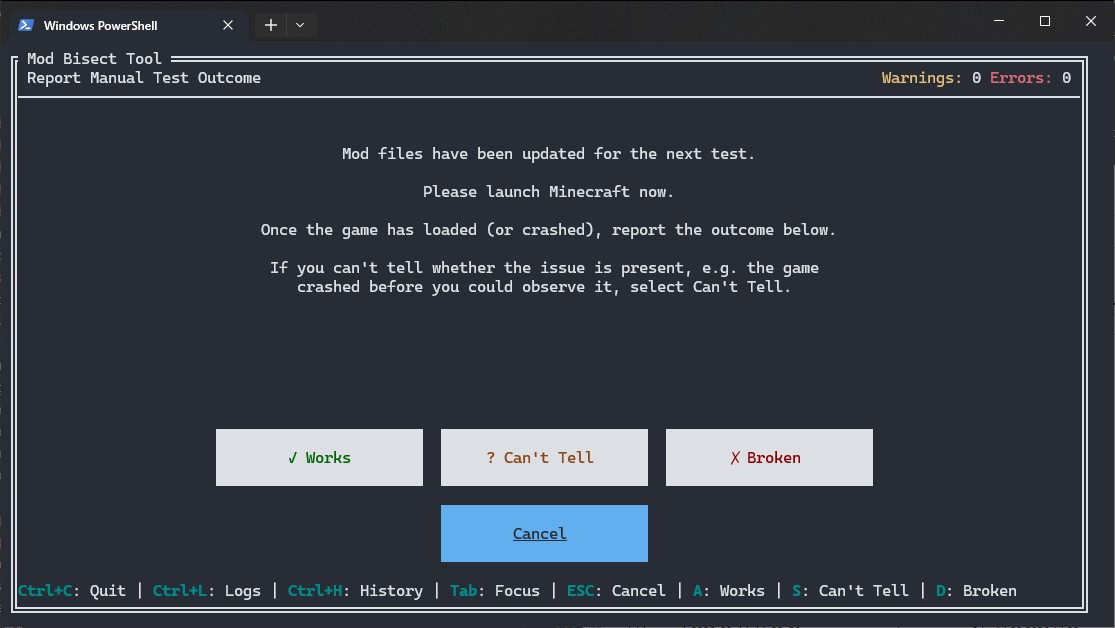The image size is (1115, 628).
Task: Click the S: Can't Tell shortcut hint
Action: coord(850,590)
